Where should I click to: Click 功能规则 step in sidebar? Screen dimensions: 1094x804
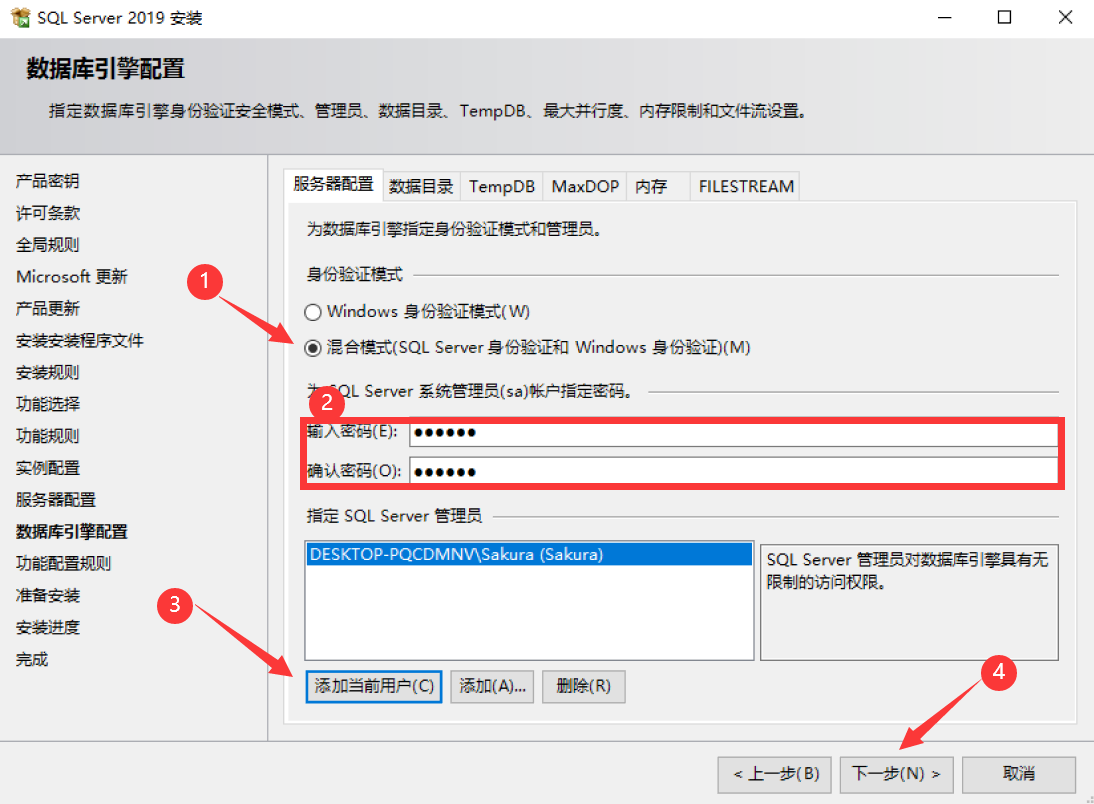(47, 436)
